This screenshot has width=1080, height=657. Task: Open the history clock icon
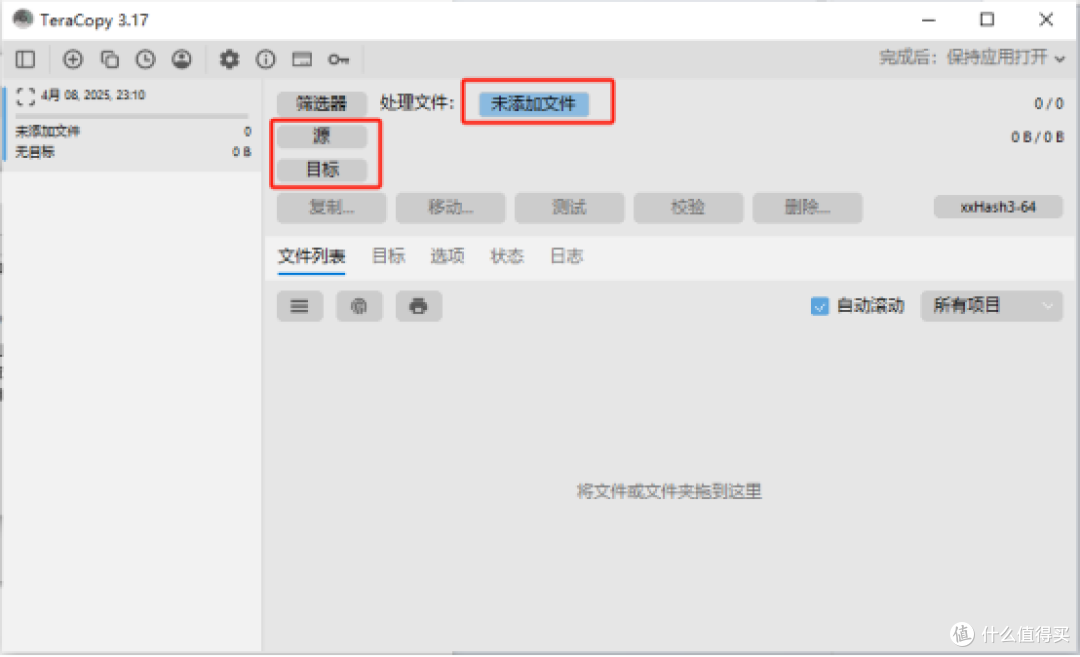pyautogui.click(x=145, y=59)
